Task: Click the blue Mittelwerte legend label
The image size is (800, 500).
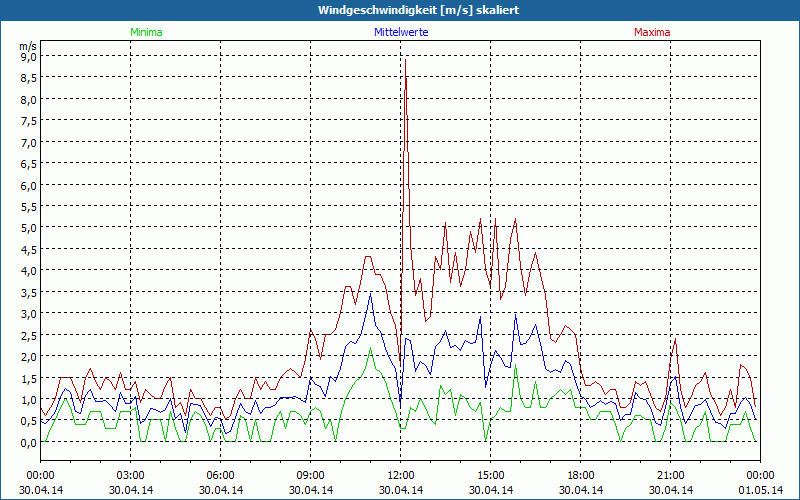Action: (401, 32)
